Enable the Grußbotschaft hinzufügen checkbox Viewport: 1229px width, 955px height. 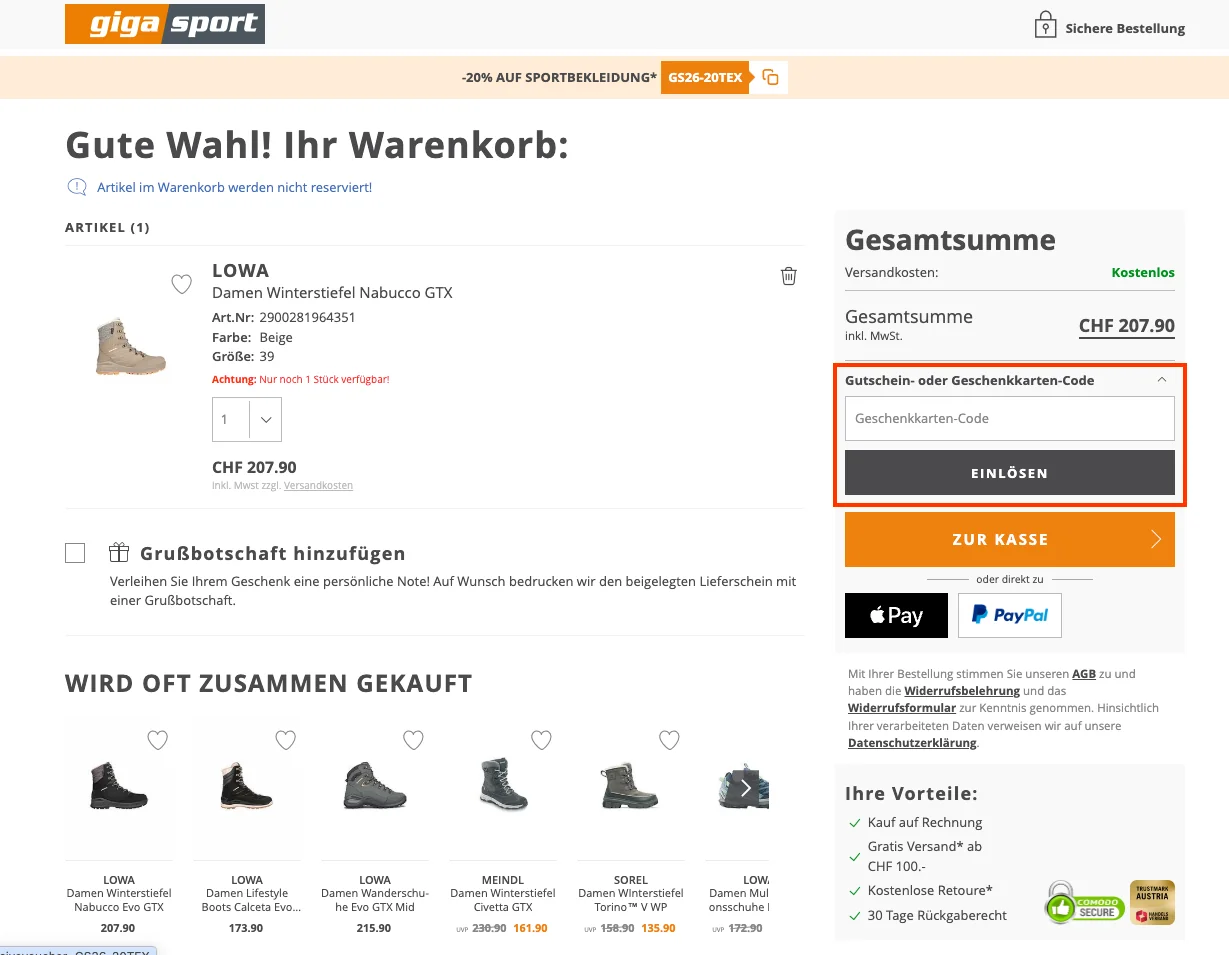coord(75,552)
